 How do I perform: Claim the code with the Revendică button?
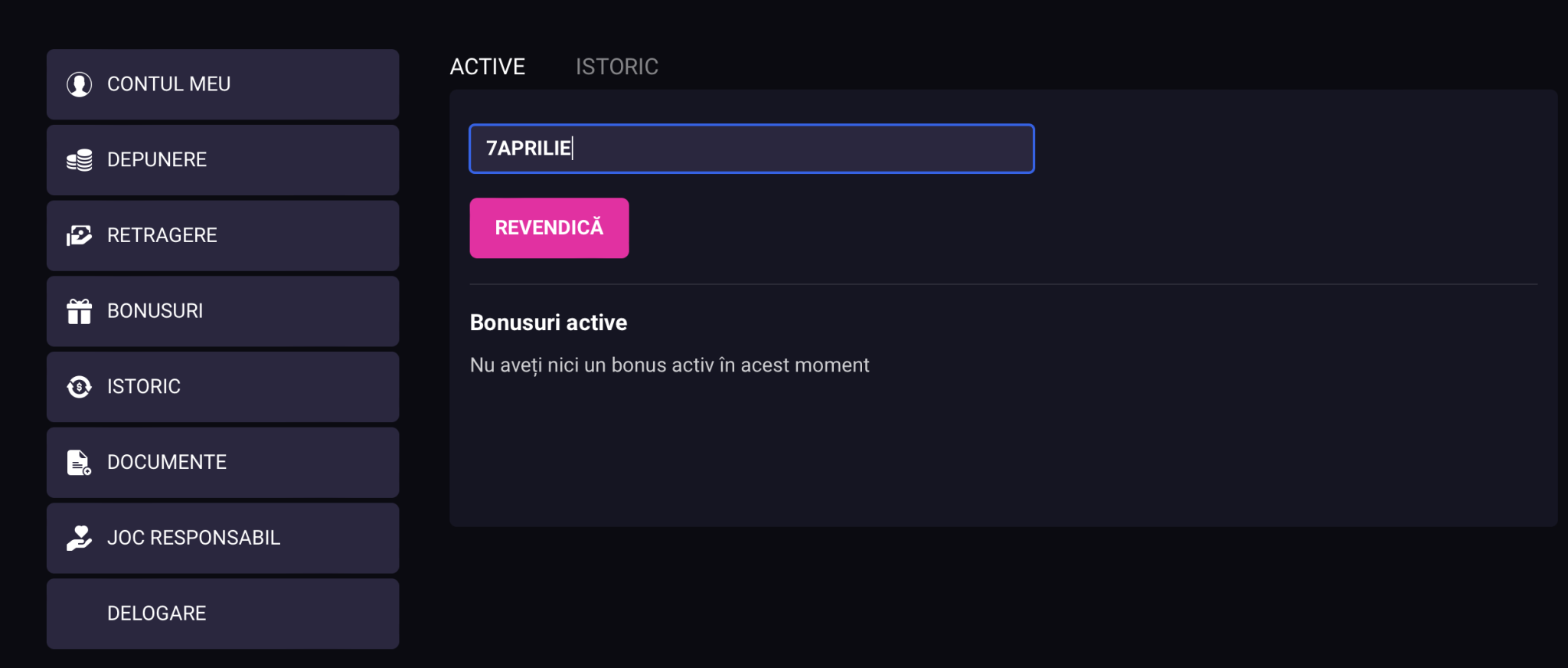[549, 228]
